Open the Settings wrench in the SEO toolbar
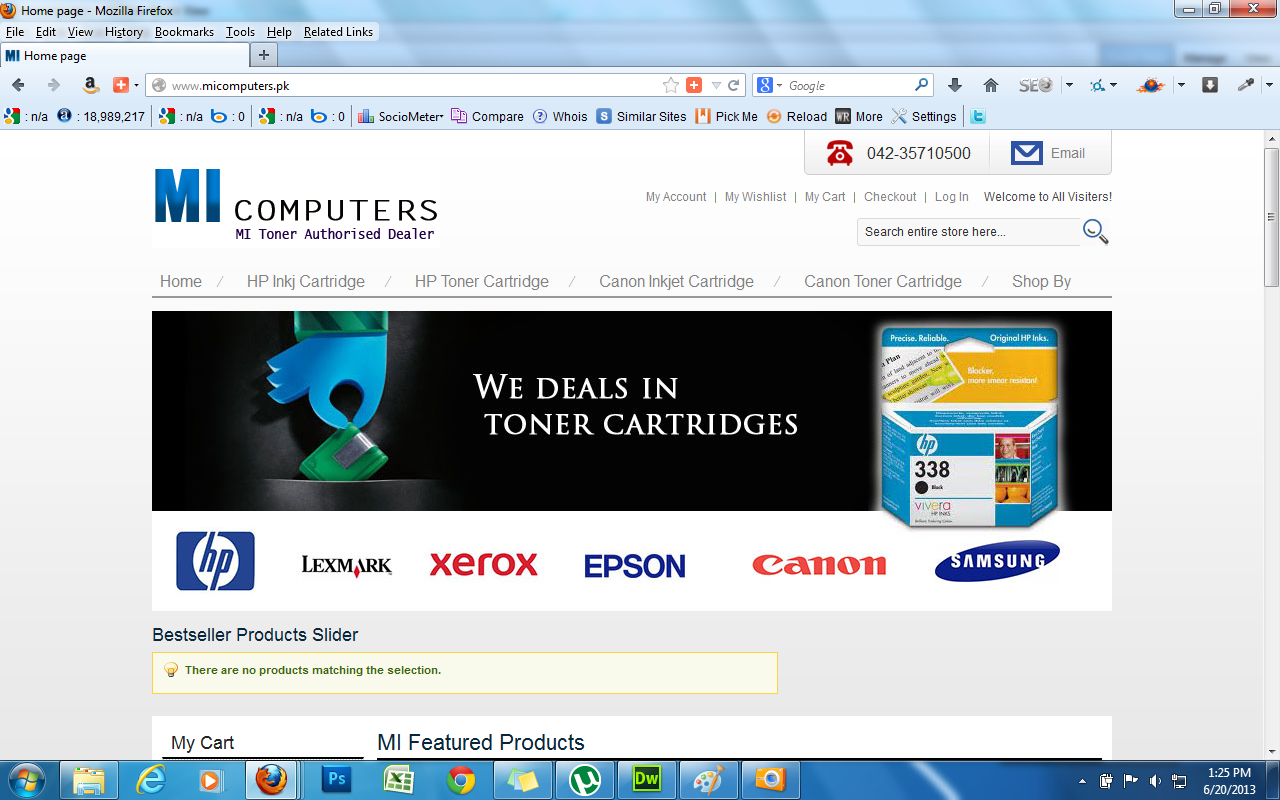Viewport: 1280px width, 800px height. coord(924,116)
